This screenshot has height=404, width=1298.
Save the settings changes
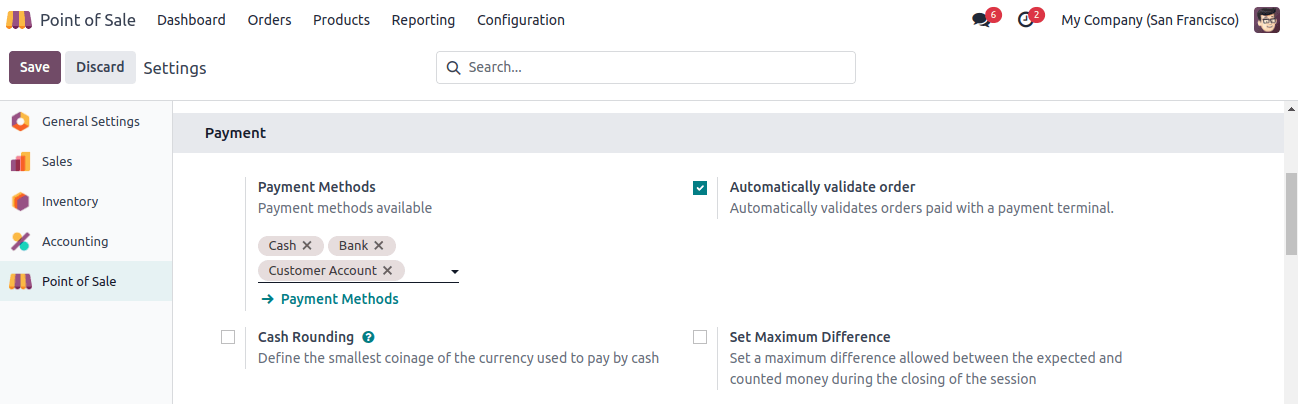[35, 67]
